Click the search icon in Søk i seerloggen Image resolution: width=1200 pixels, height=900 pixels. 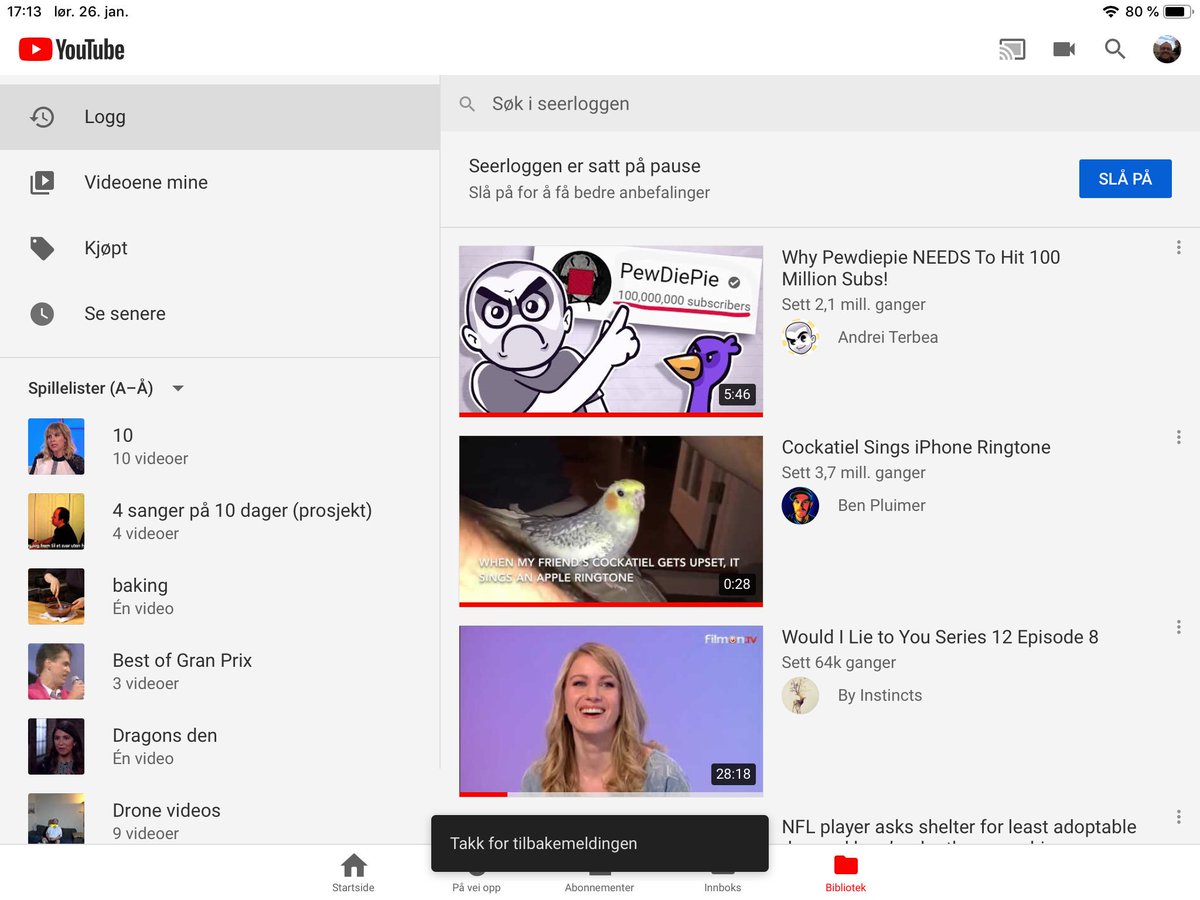pyautogui.click(x=466, y=104)
